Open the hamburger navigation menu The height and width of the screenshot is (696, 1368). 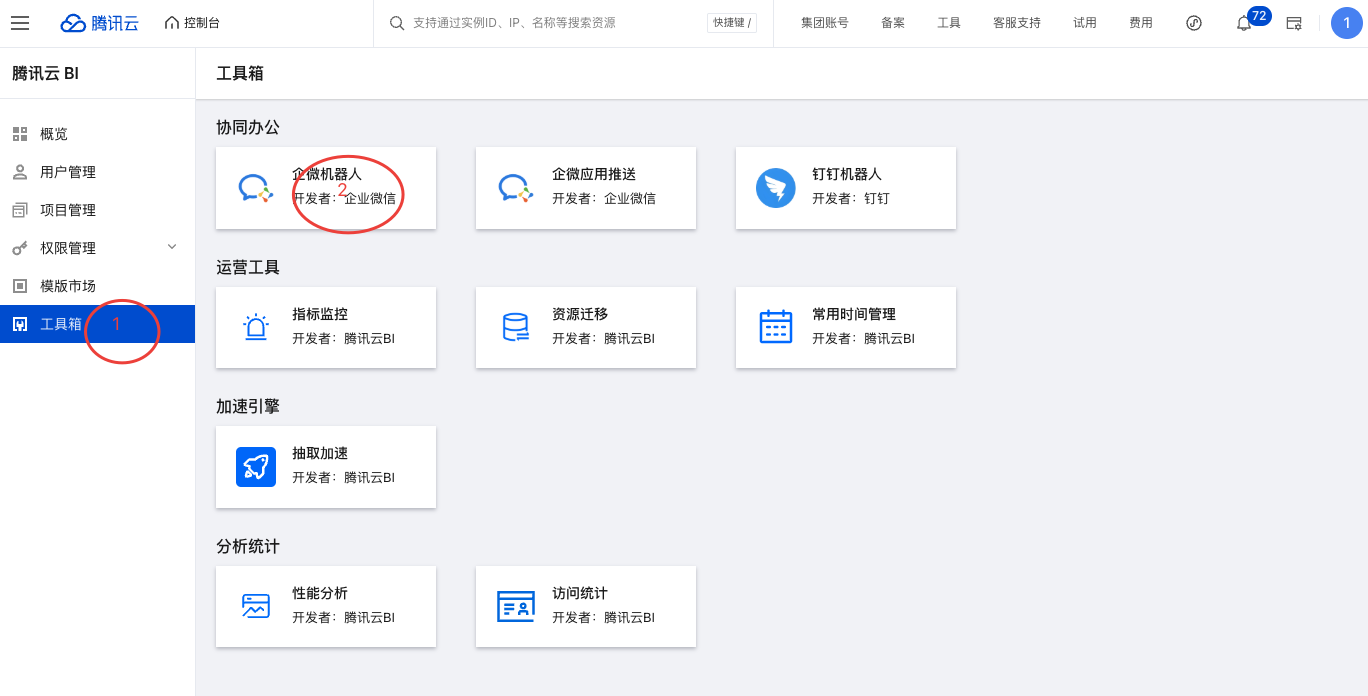pos(20,23)
